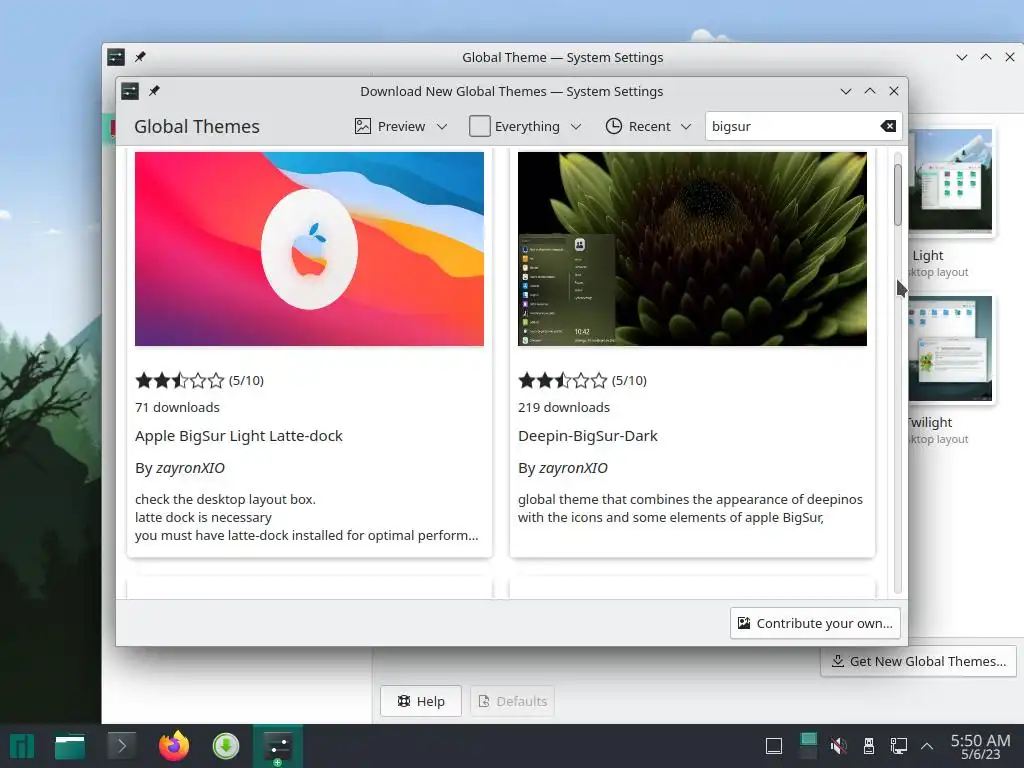Open Deepin-BigSur-Dark preview image
1024x768 pixels.
tap(692, 249)
